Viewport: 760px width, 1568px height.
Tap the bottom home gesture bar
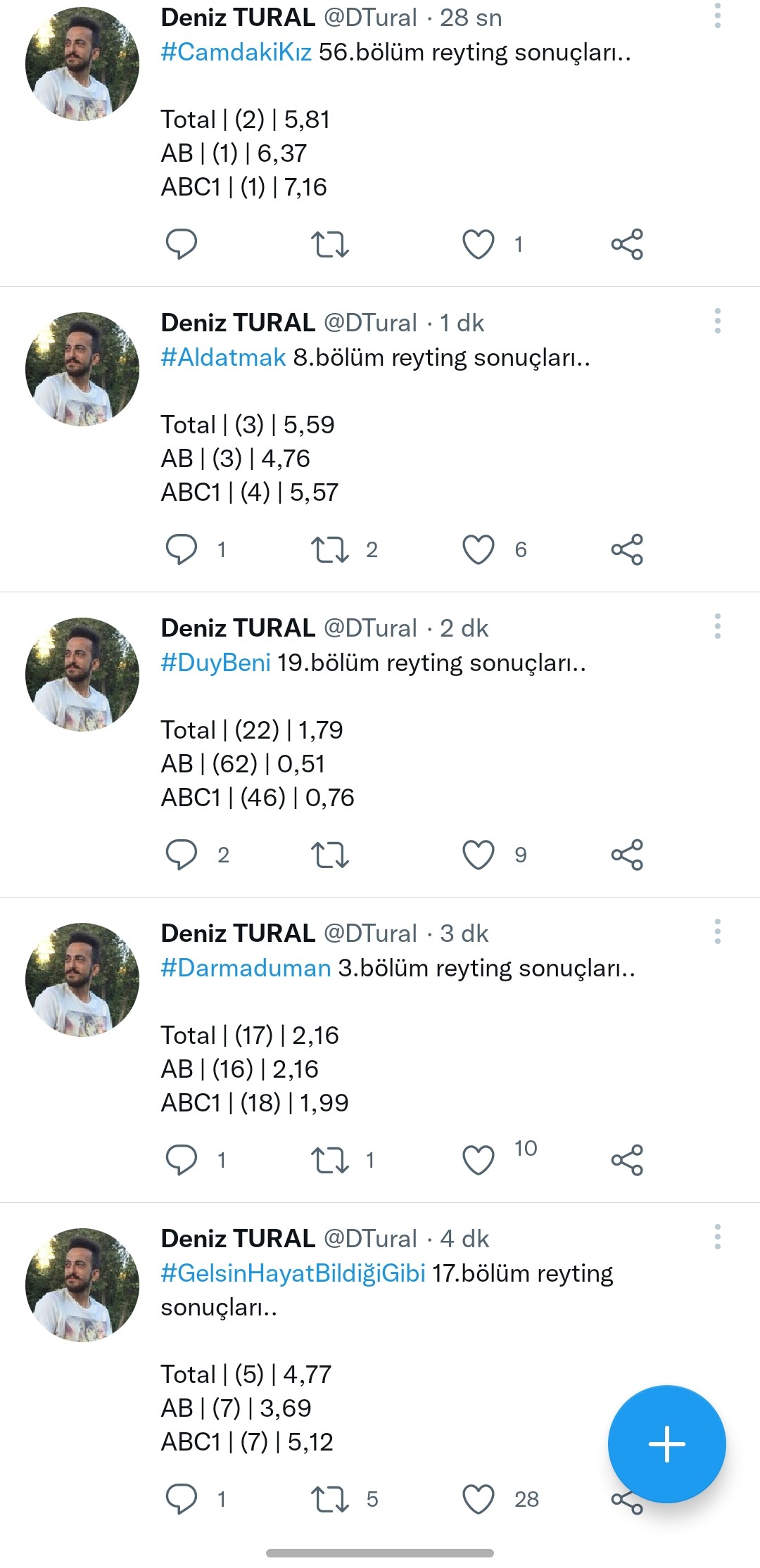380,1553
